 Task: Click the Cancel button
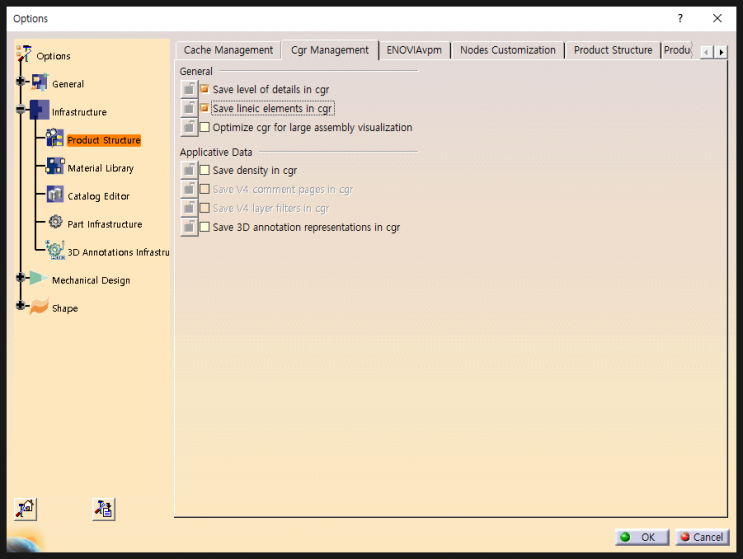(702, 537)
